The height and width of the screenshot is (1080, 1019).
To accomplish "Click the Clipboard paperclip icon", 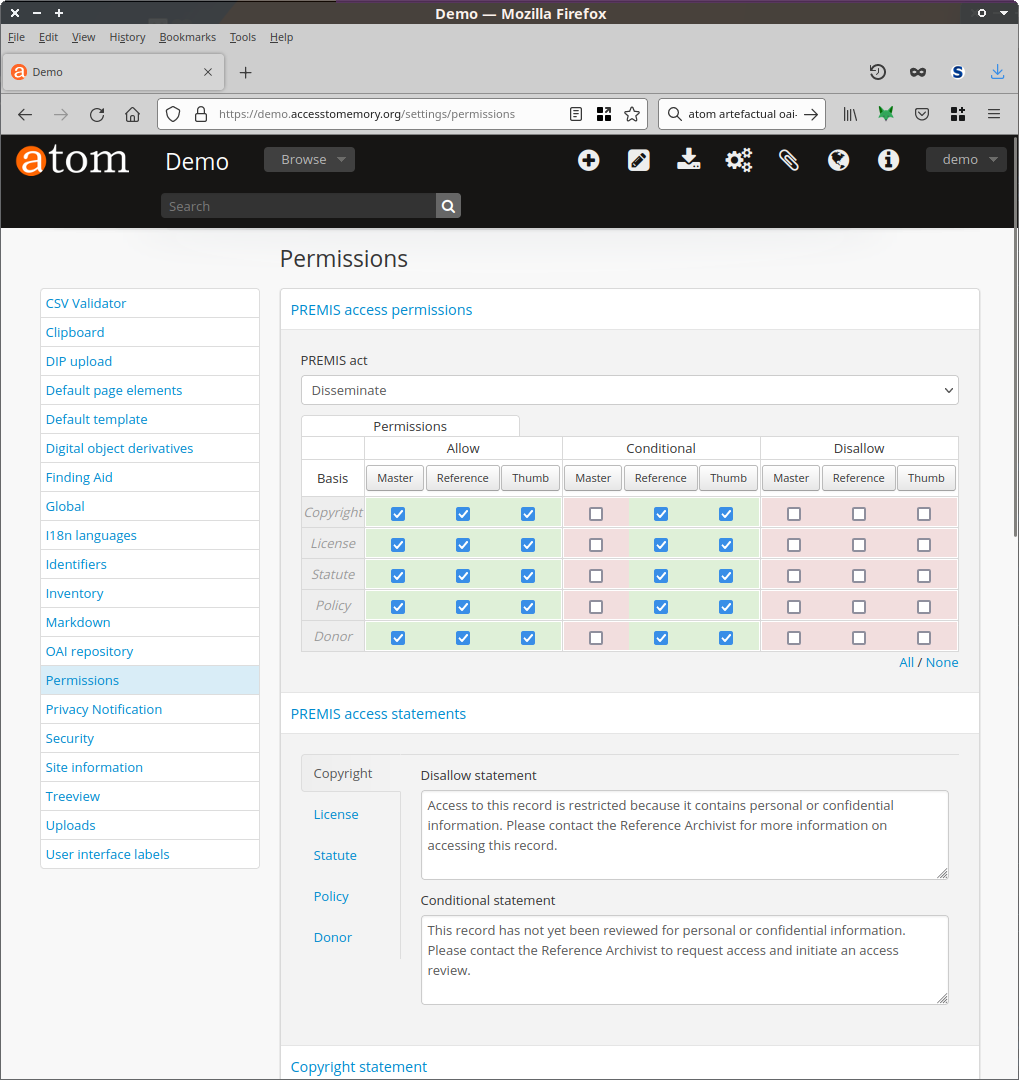I will click(x=789, y=160).
